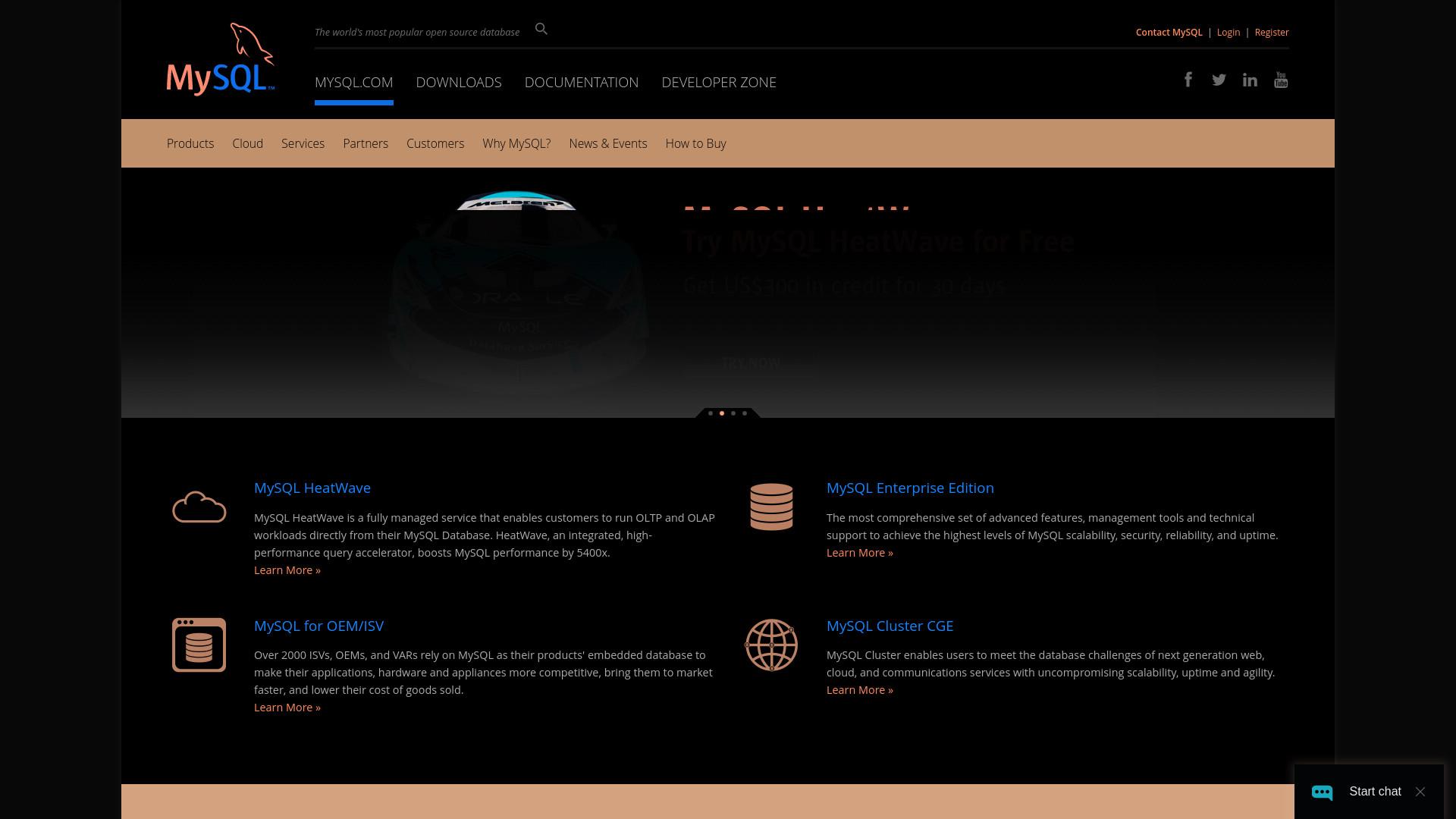Click Learn More under Enterprise Edition
The width and height of the screenshot is (1456, 819).
coord(860,552)
